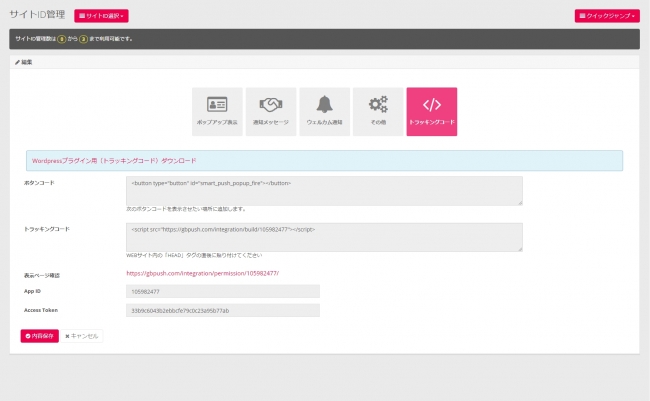
Task: Open the gbpush permission page URL link
Action: tap(202, 273)
